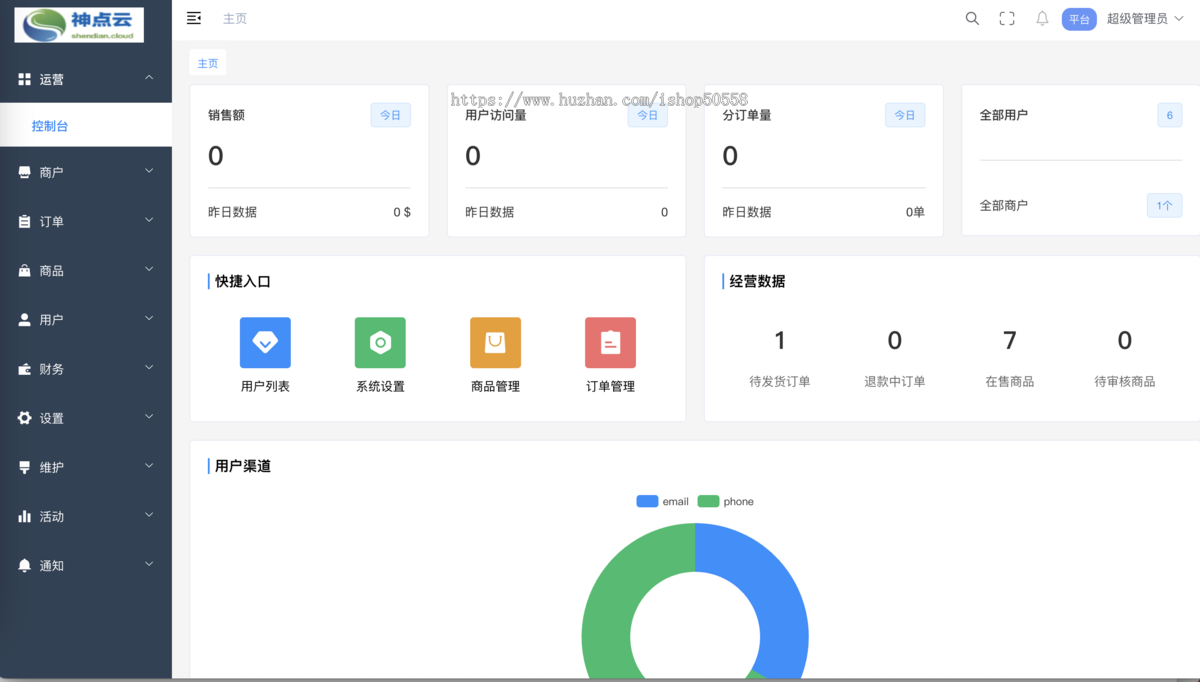
Task: Toggle the sidebar collapse hamburger icon
Action: [194, 18]
